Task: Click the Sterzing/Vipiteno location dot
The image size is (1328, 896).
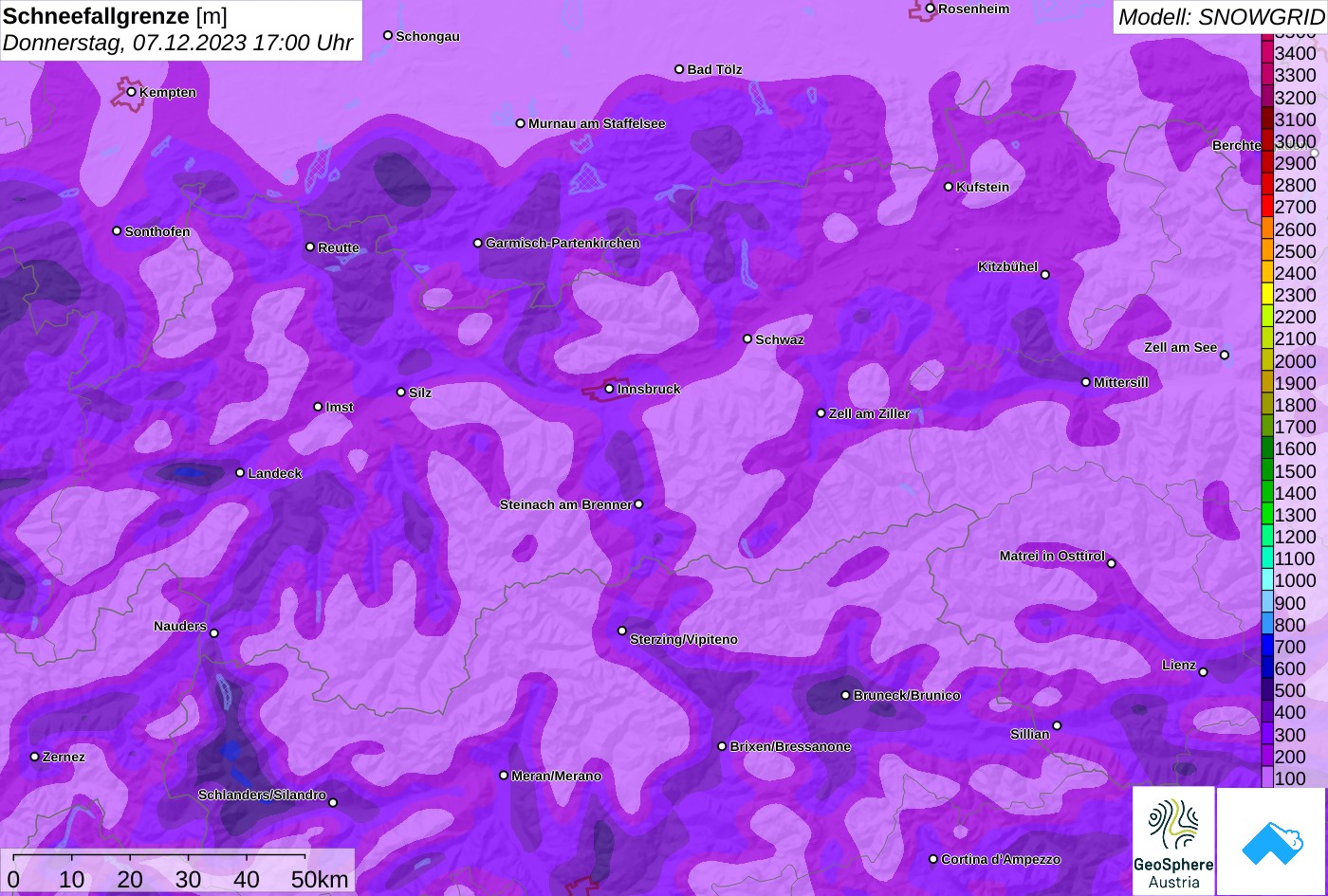Action: [622, 631]
